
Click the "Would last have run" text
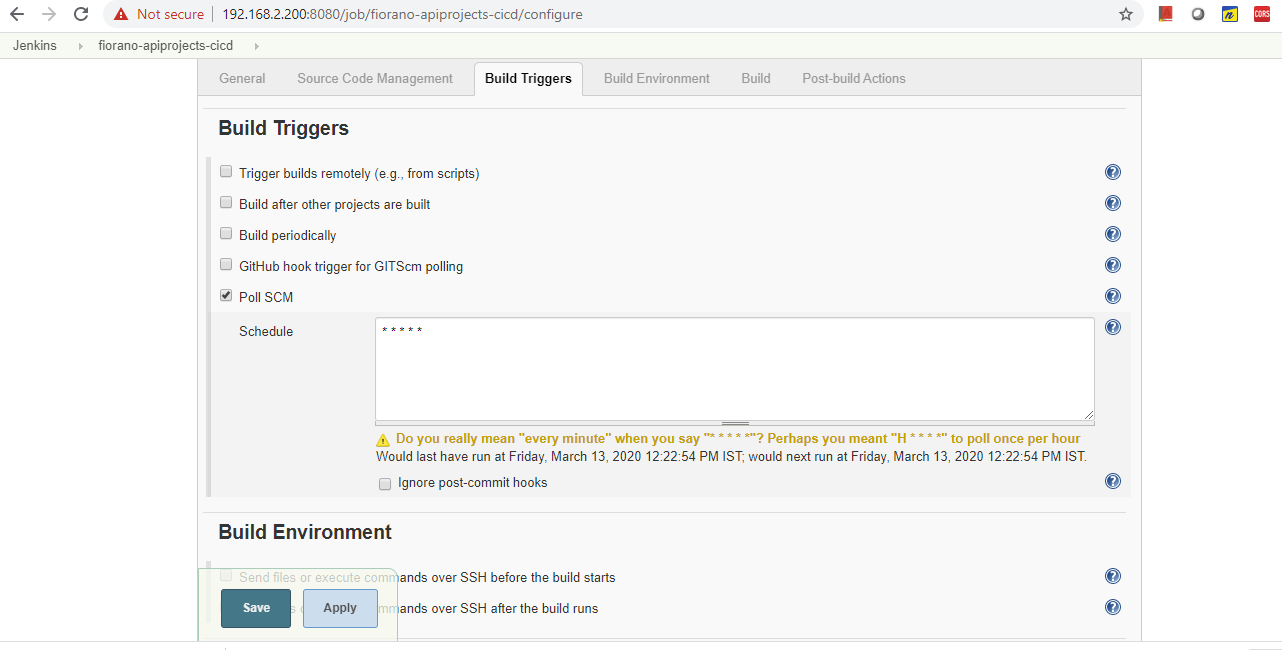731,456
